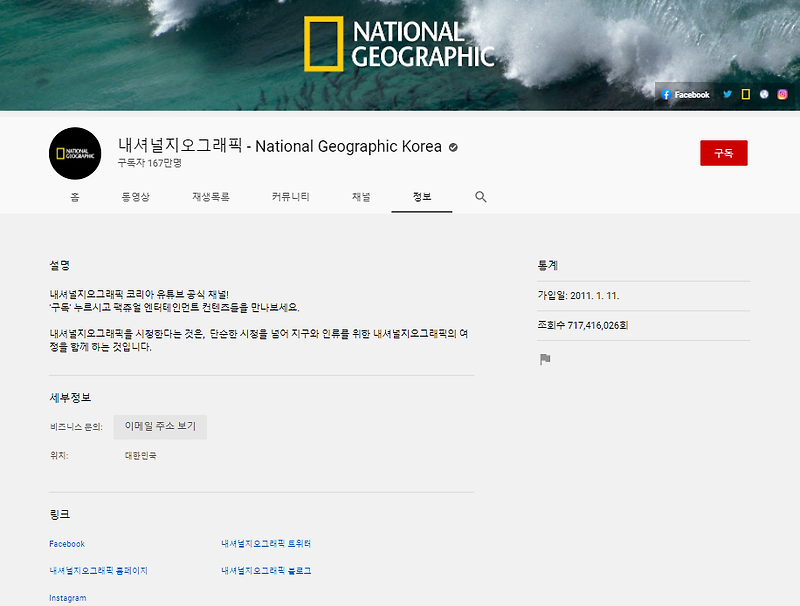Switch to the 홈 tab

coord(75,197)
